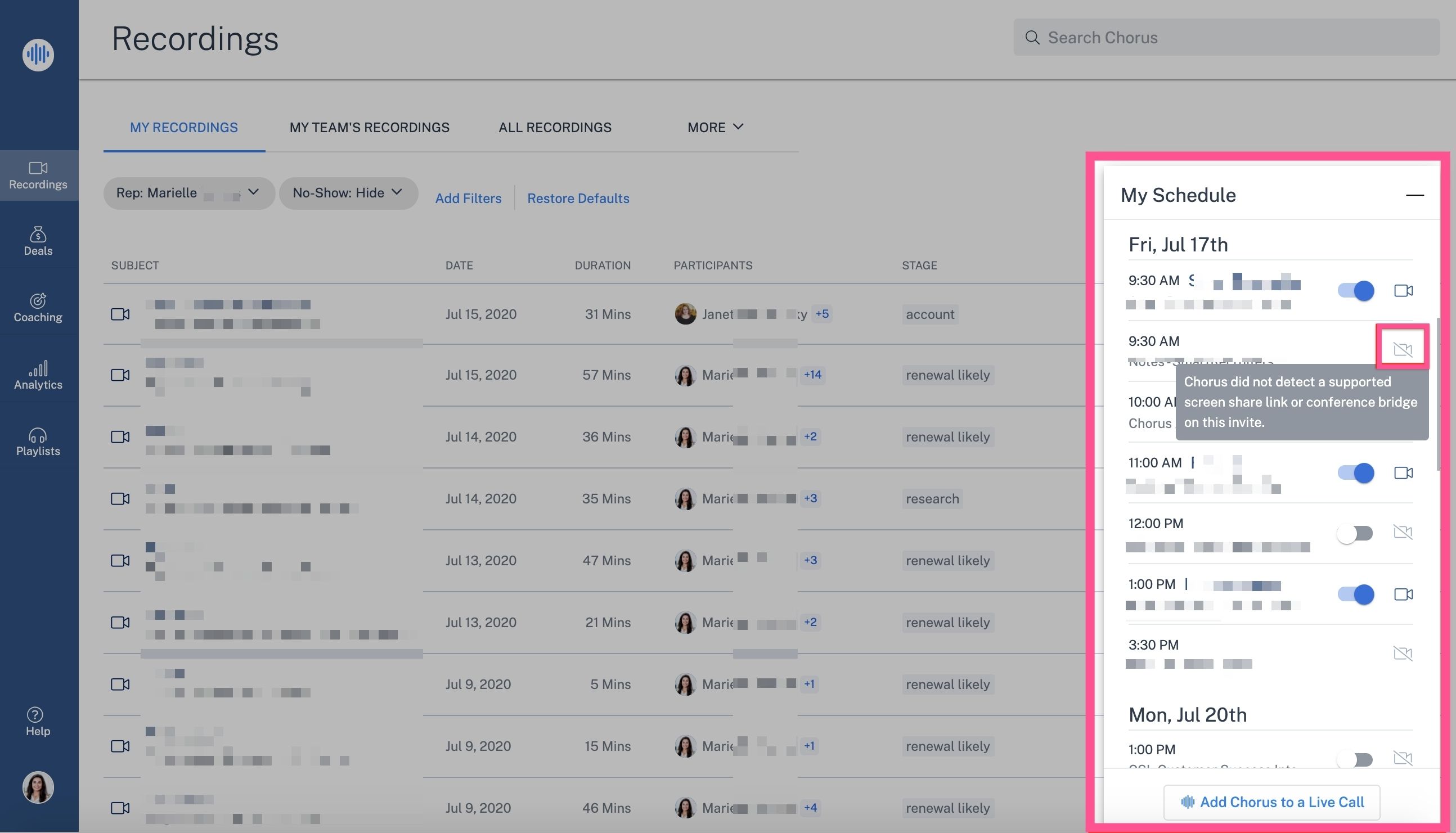The height and width of the screenshot is (833, 1456).
Task: Disable recording toggle for 11:00 AM meeting
Action: coord(1355,473)
